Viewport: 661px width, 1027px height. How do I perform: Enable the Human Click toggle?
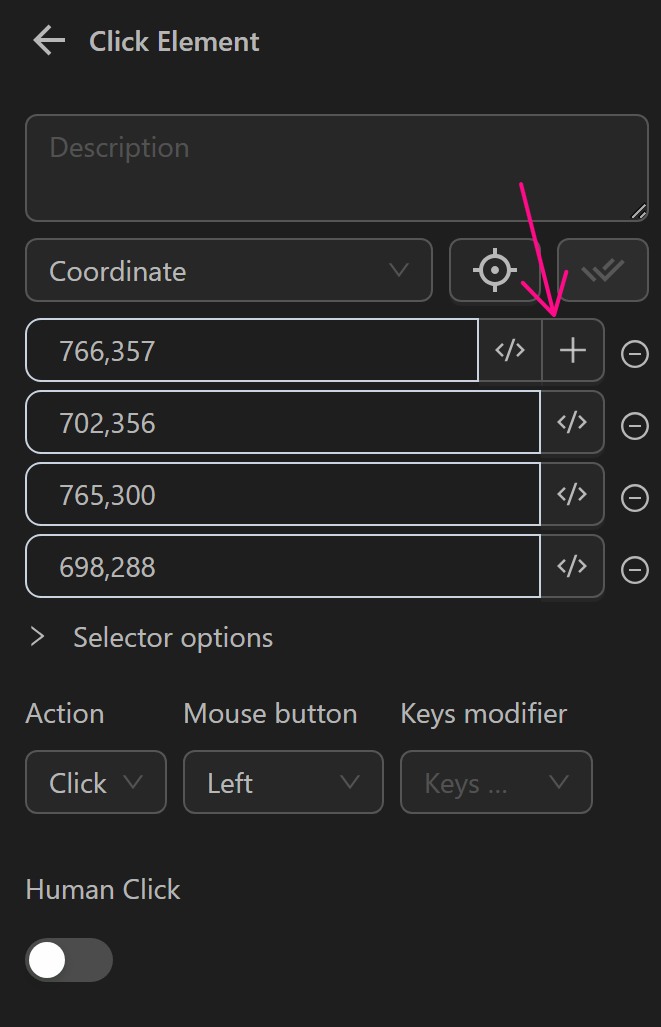click(68, 960)
